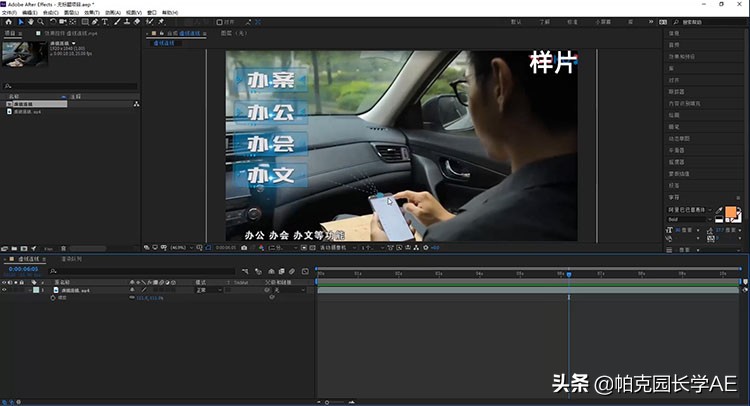Click the new folder icon in Project panel
750x406 pixels.
click(14, 249)
